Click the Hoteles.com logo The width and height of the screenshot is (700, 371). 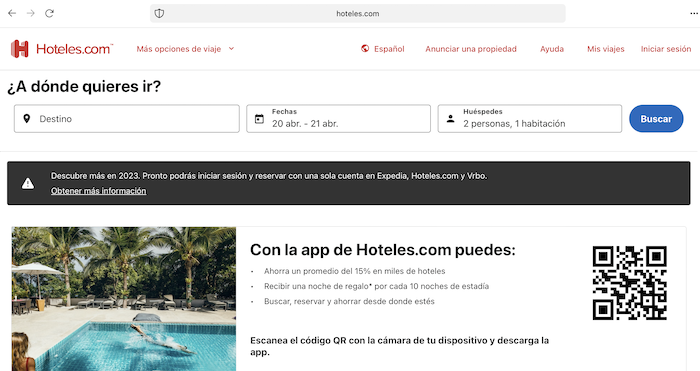62,49
